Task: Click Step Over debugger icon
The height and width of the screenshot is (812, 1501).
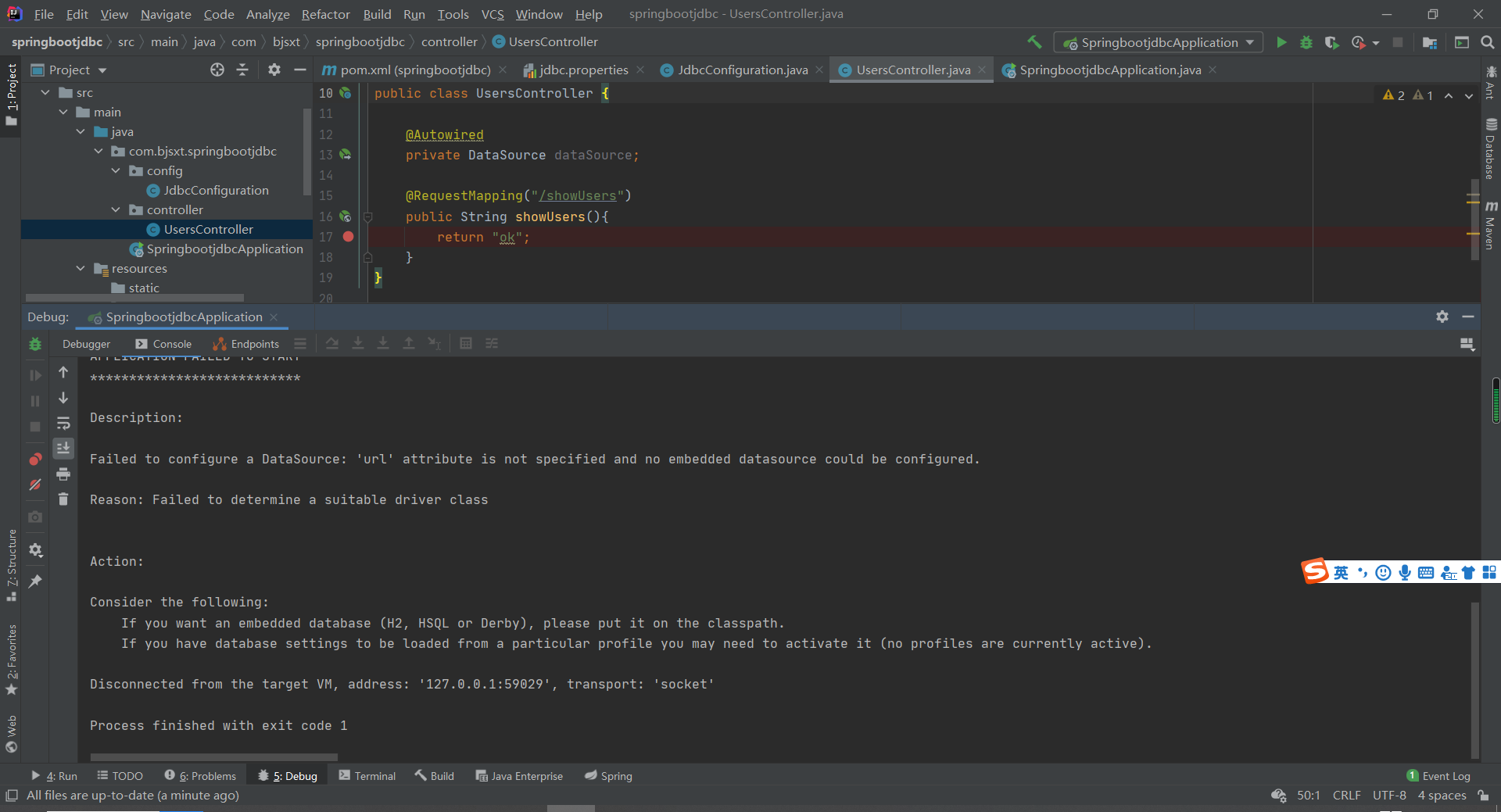Action: click(x=332, y=343)
